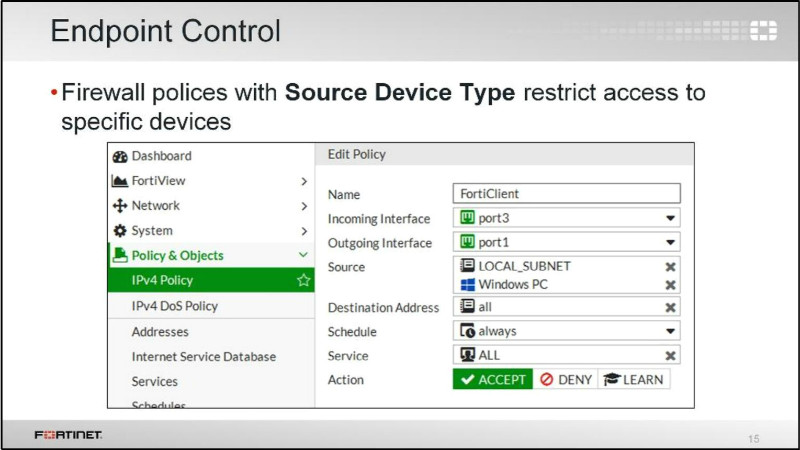Remove all from Destination Address

pos(670,307)
